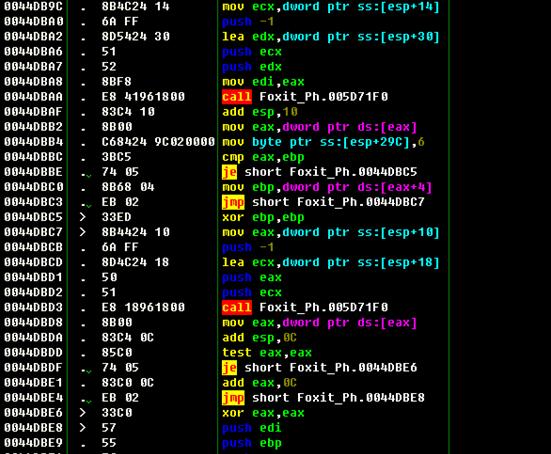This screenshot has width=551, height=454.
Task: Select test eax,eax line
Action: coord(267,352)
